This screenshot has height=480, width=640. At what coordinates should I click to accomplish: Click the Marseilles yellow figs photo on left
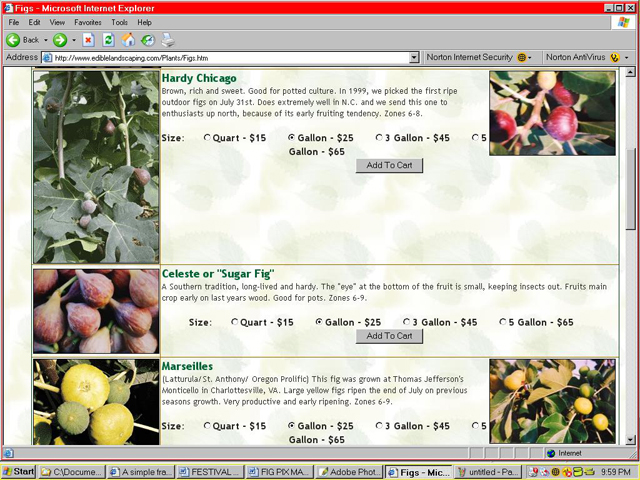96,402
